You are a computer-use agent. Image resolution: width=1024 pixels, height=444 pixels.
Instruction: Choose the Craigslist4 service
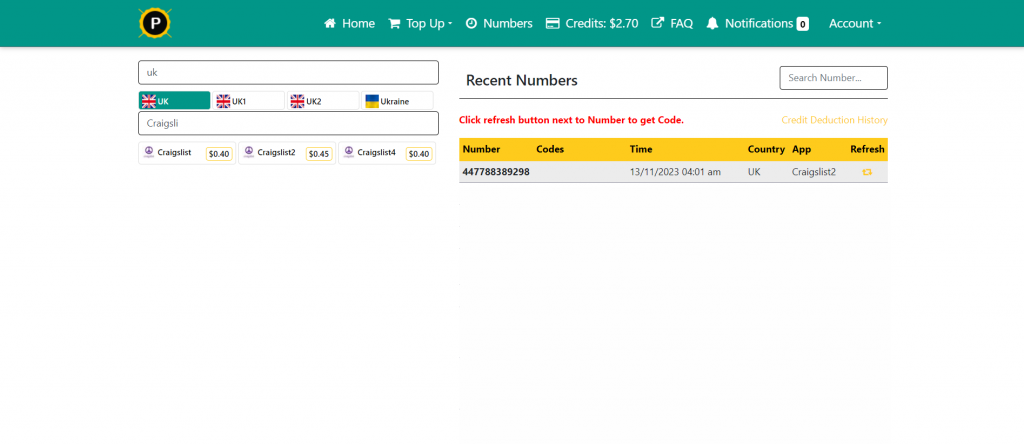tap(387, 153)
